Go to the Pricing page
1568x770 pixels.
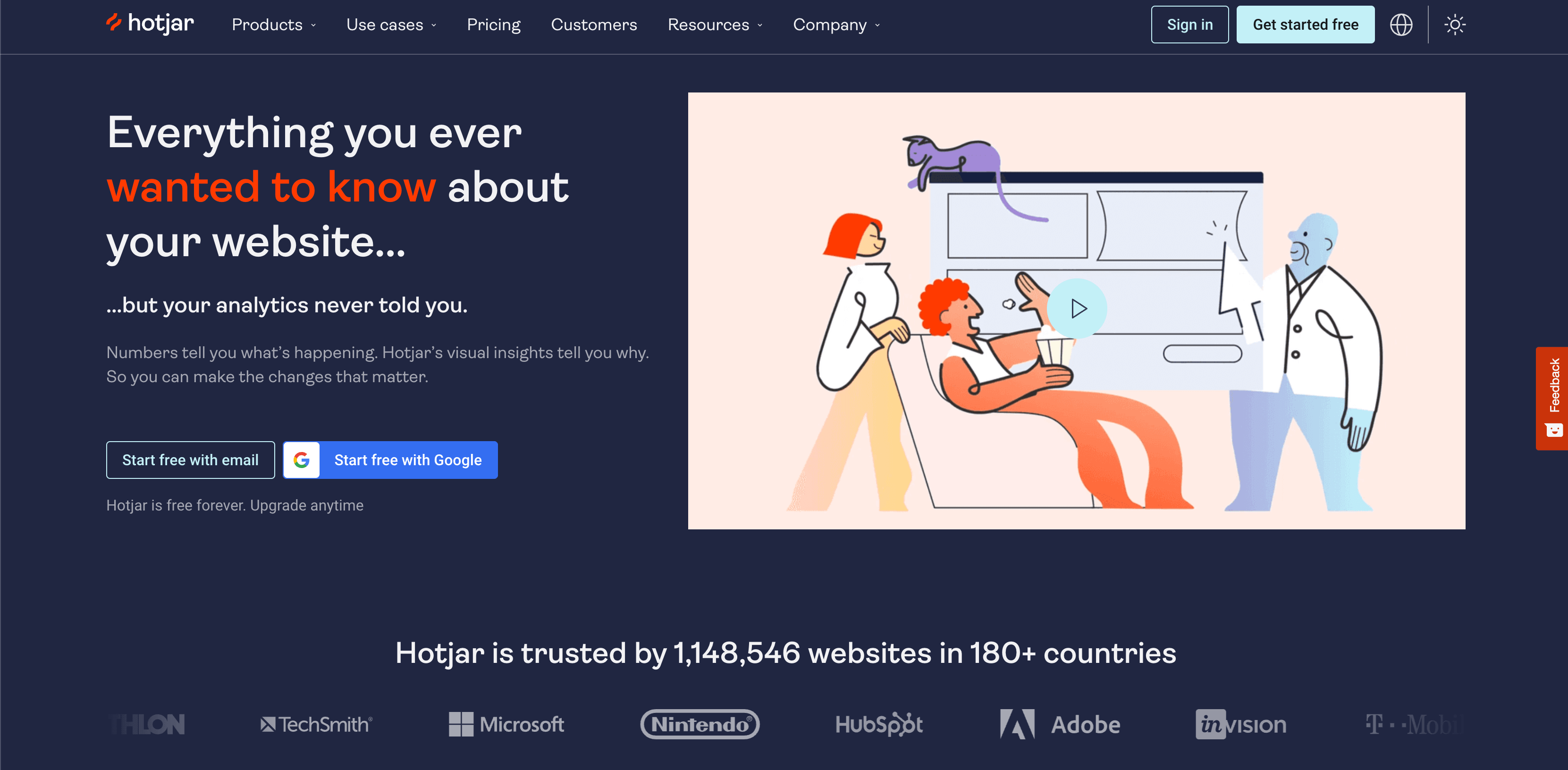pyautogui.click(x=494, y=25)
